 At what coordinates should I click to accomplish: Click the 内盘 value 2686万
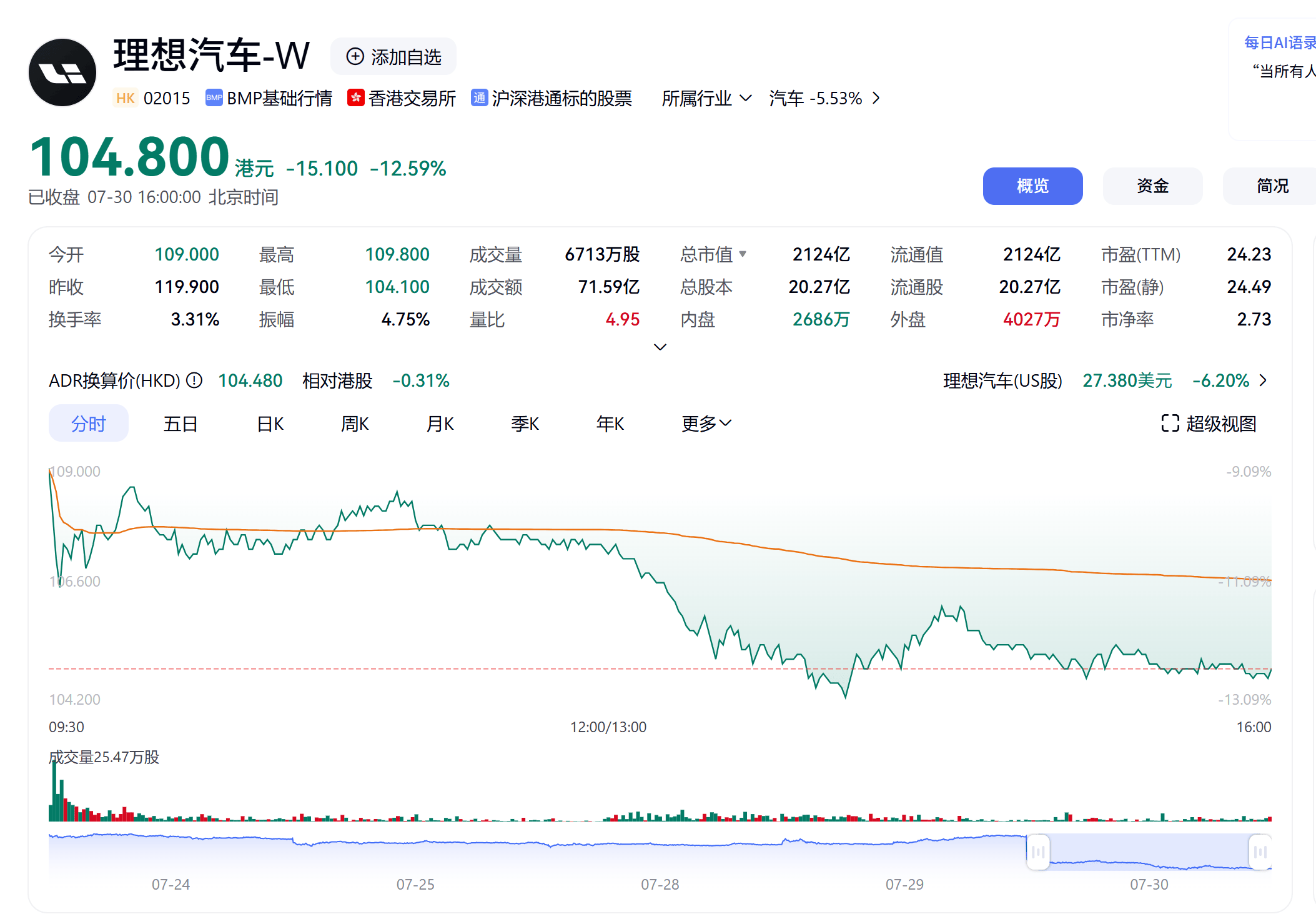point(821,319)
